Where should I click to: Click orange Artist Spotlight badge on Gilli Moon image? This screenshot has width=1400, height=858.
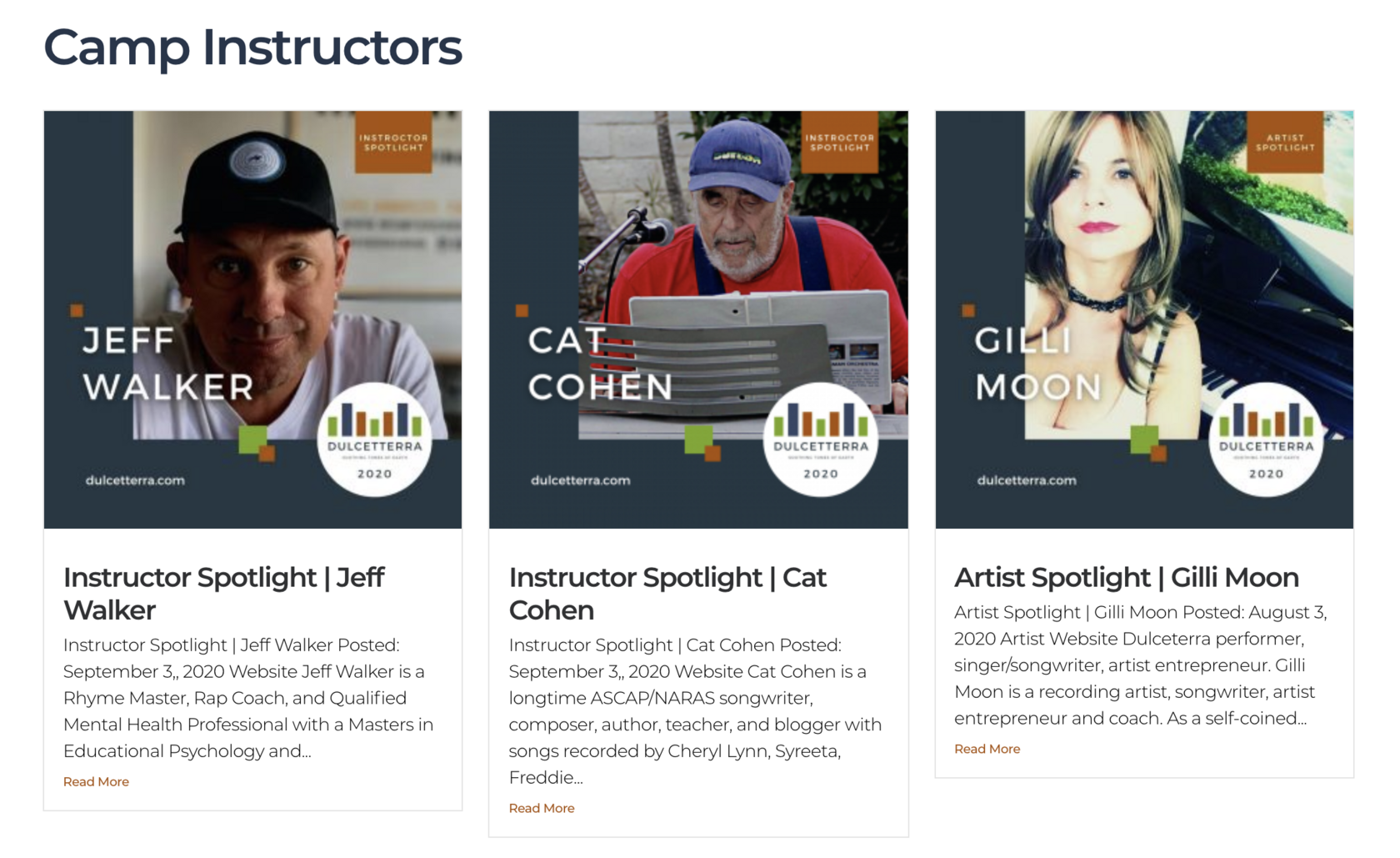(1285, 143)
